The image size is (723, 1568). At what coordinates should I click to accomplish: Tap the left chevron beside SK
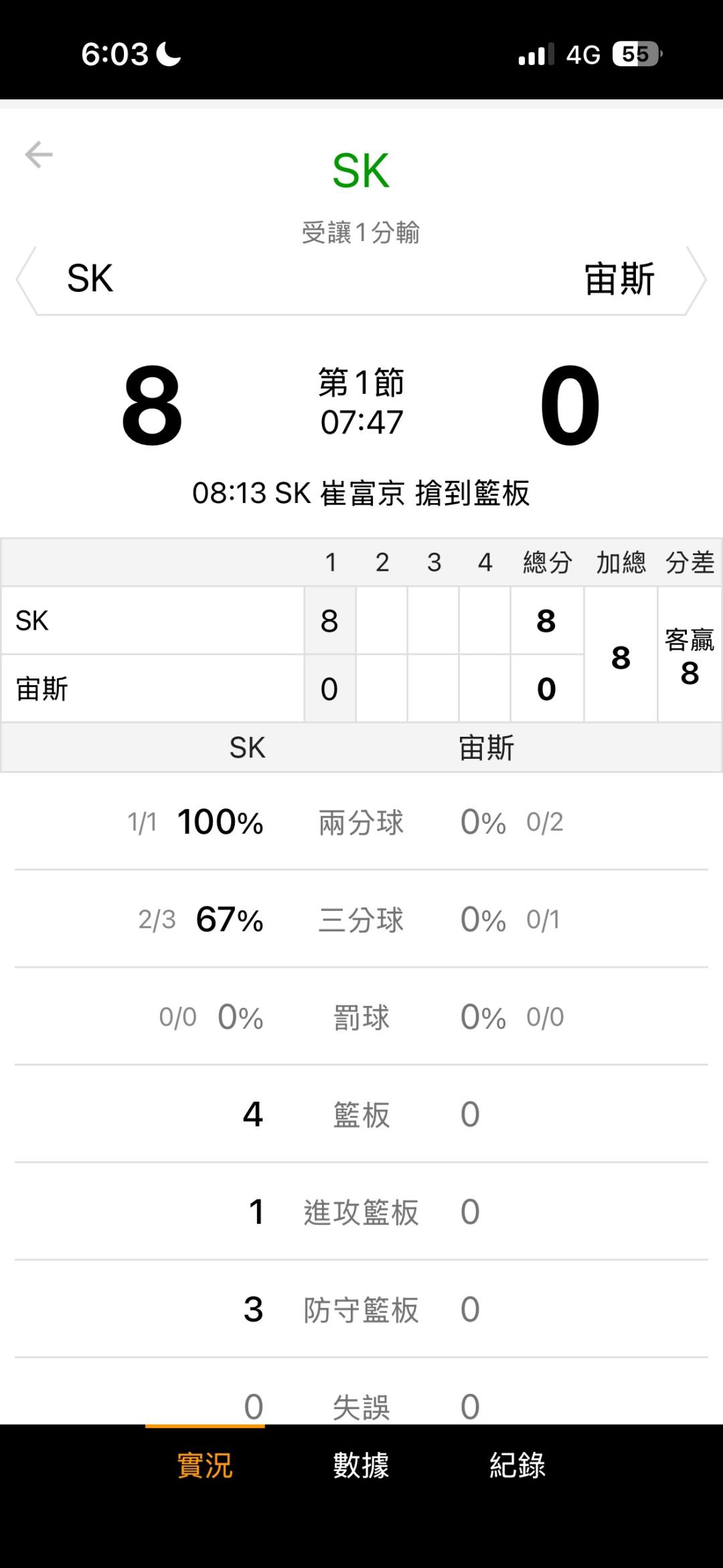coord(26,280)
